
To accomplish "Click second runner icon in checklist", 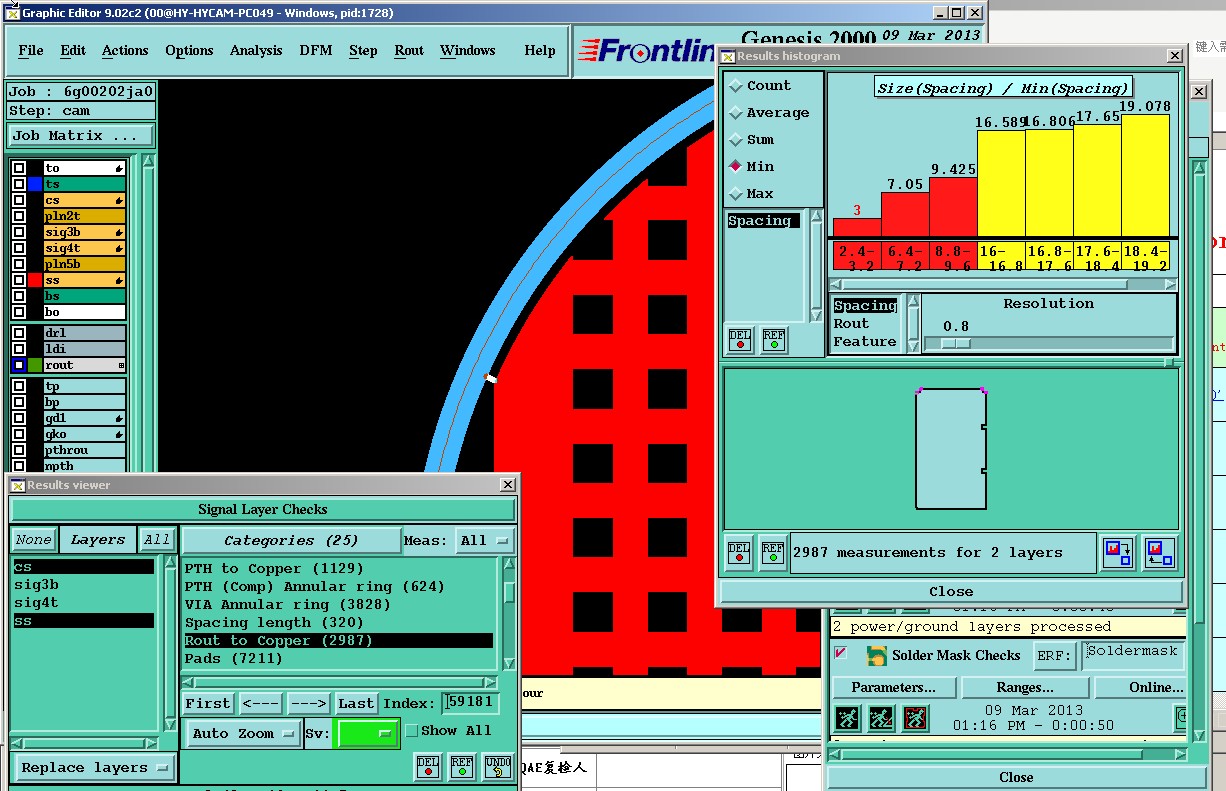I will (x=881, y=718).
